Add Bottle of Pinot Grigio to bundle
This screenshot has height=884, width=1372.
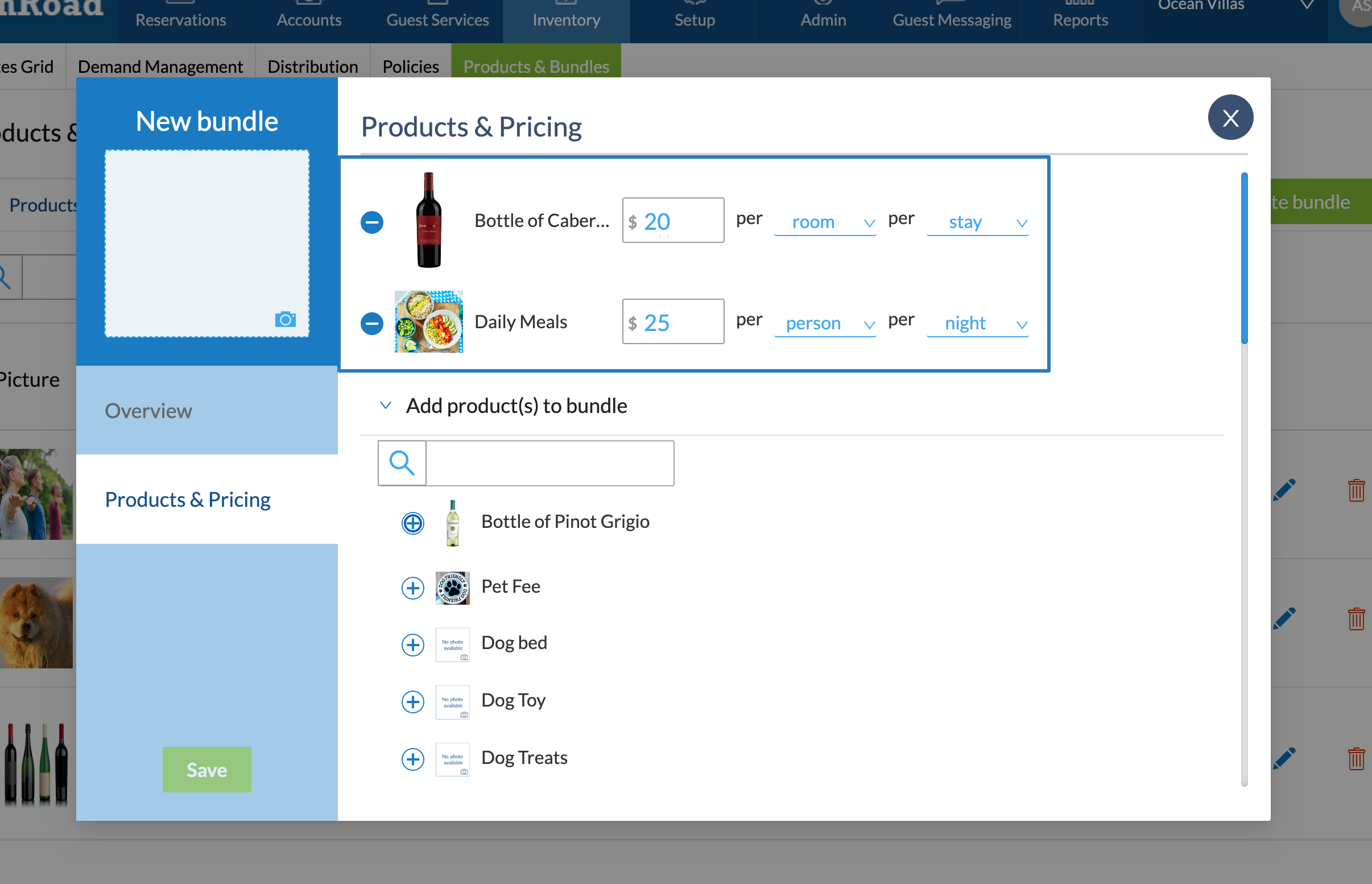(x=412, y=523)
